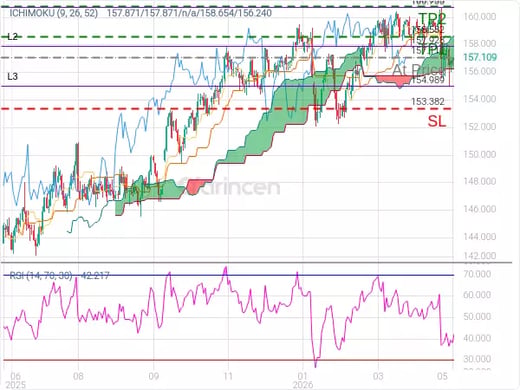Select the green TP2 target label
Viewport: 520px width, 390px height.
tap(432, 18)
